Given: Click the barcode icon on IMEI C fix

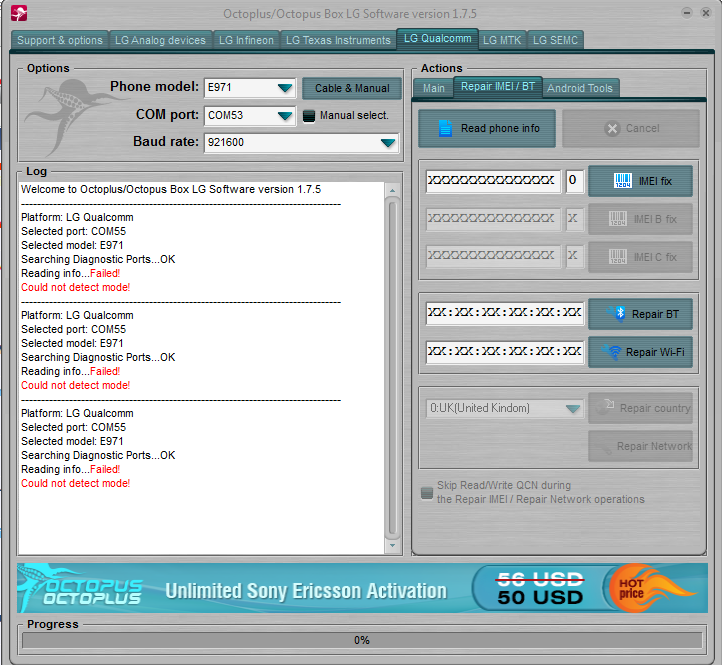Looking at the screenshot, I should 618,257.
